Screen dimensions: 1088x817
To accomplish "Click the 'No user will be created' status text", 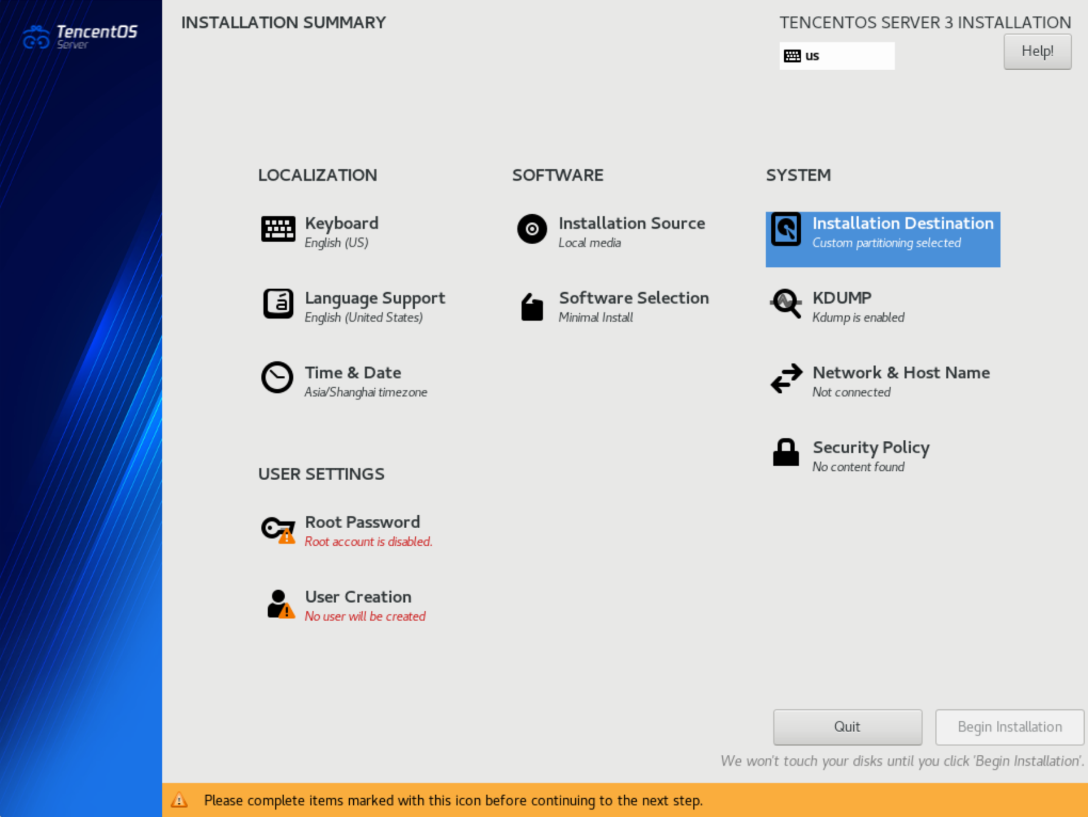I will click(365, 616).
